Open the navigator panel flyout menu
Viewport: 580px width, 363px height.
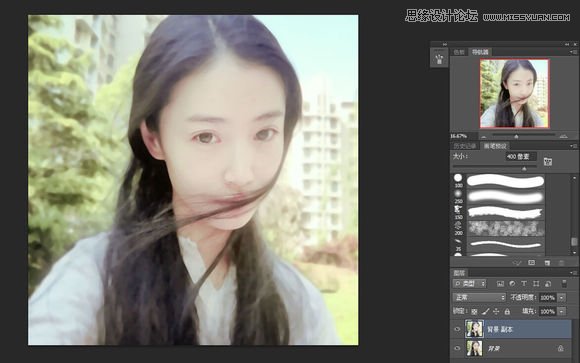(574, 52)
